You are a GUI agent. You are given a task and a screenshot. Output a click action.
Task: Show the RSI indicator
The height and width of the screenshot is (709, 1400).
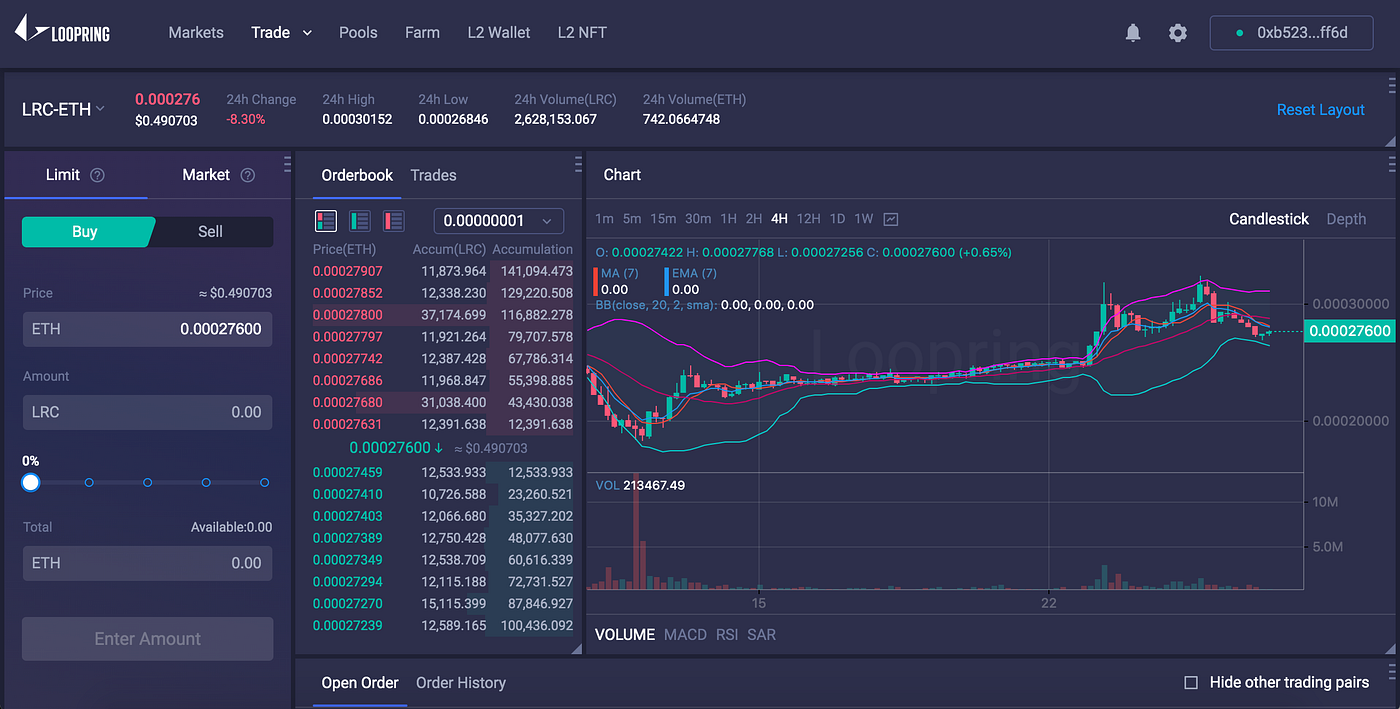[x=727, y=635]
